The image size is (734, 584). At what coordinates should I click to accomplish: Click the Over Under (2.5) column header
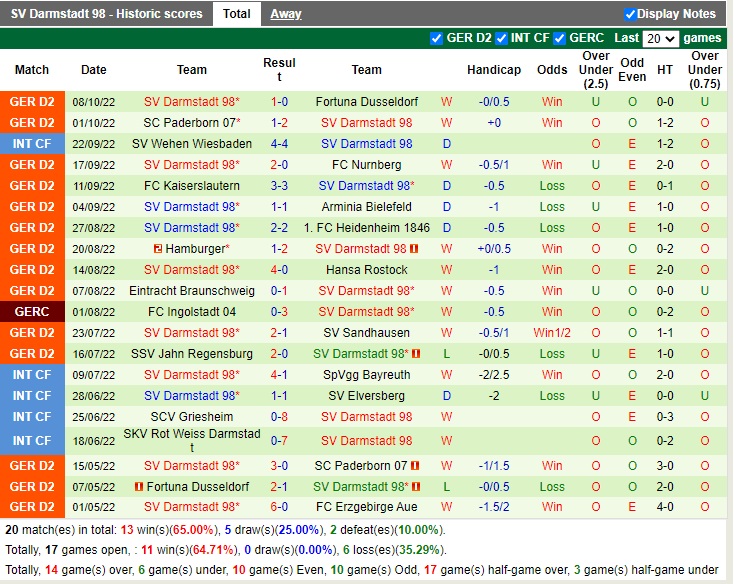596,70
